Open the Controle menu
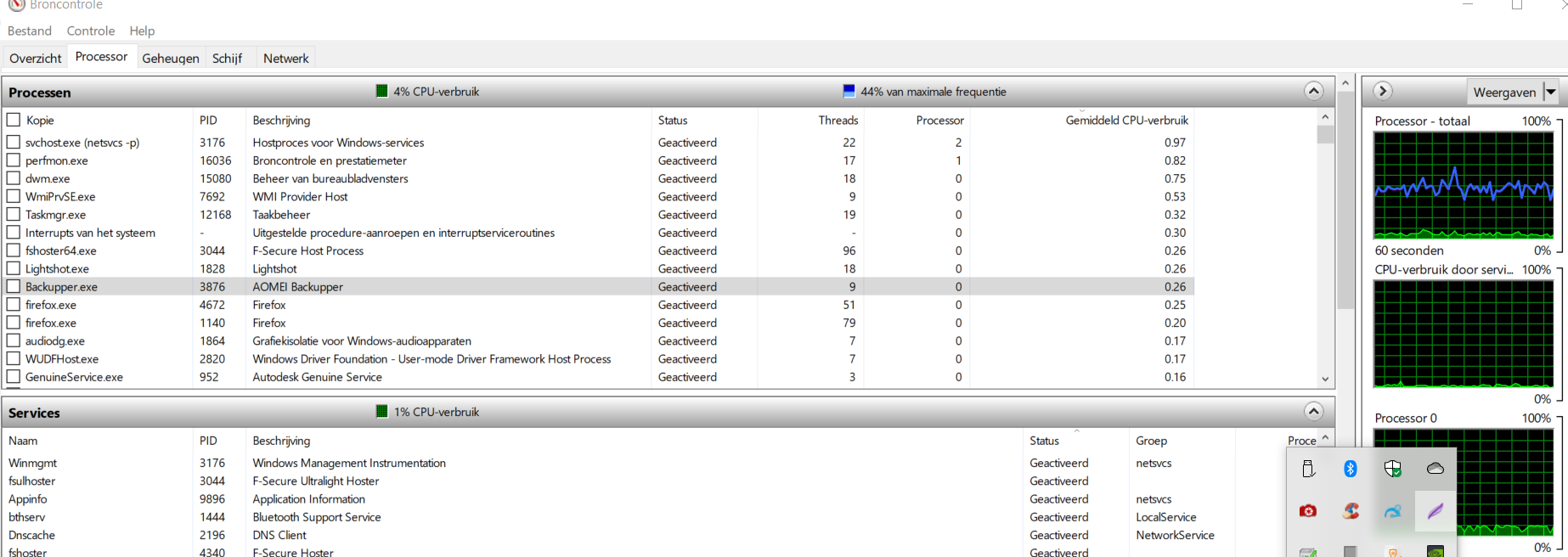Viewport: 1568px width, 557px height. 91,31
